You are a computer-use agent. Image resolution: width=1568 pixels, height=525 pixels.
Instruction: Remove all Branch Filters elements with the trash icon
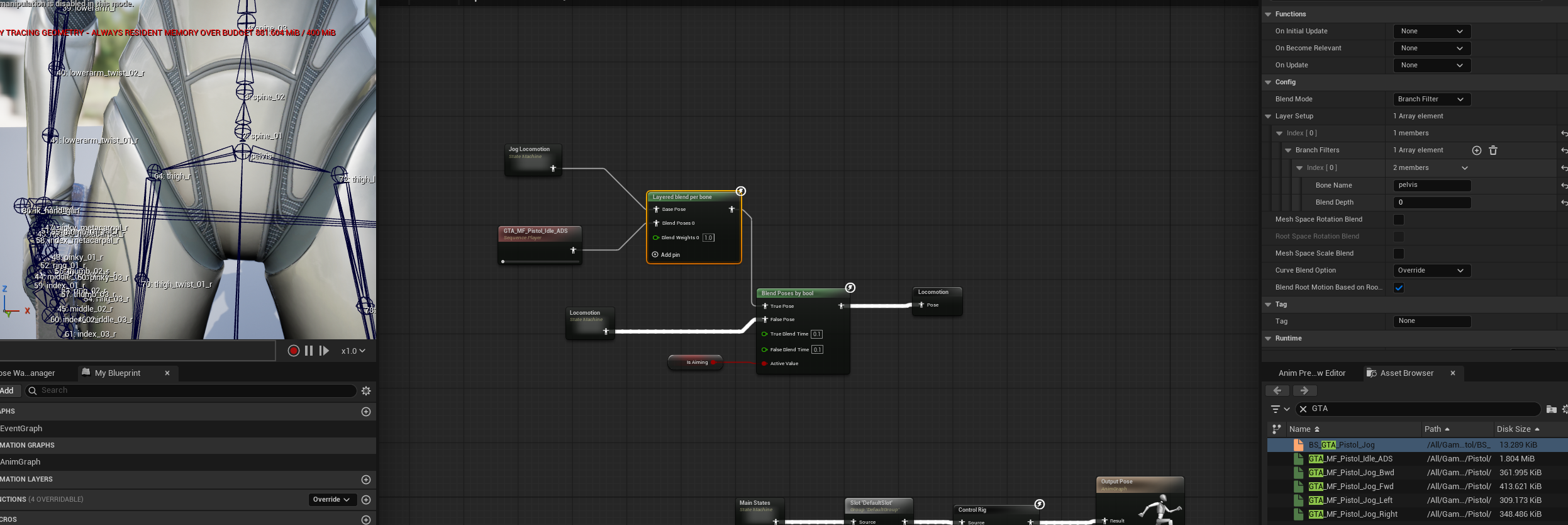(x=1493, y=150)
